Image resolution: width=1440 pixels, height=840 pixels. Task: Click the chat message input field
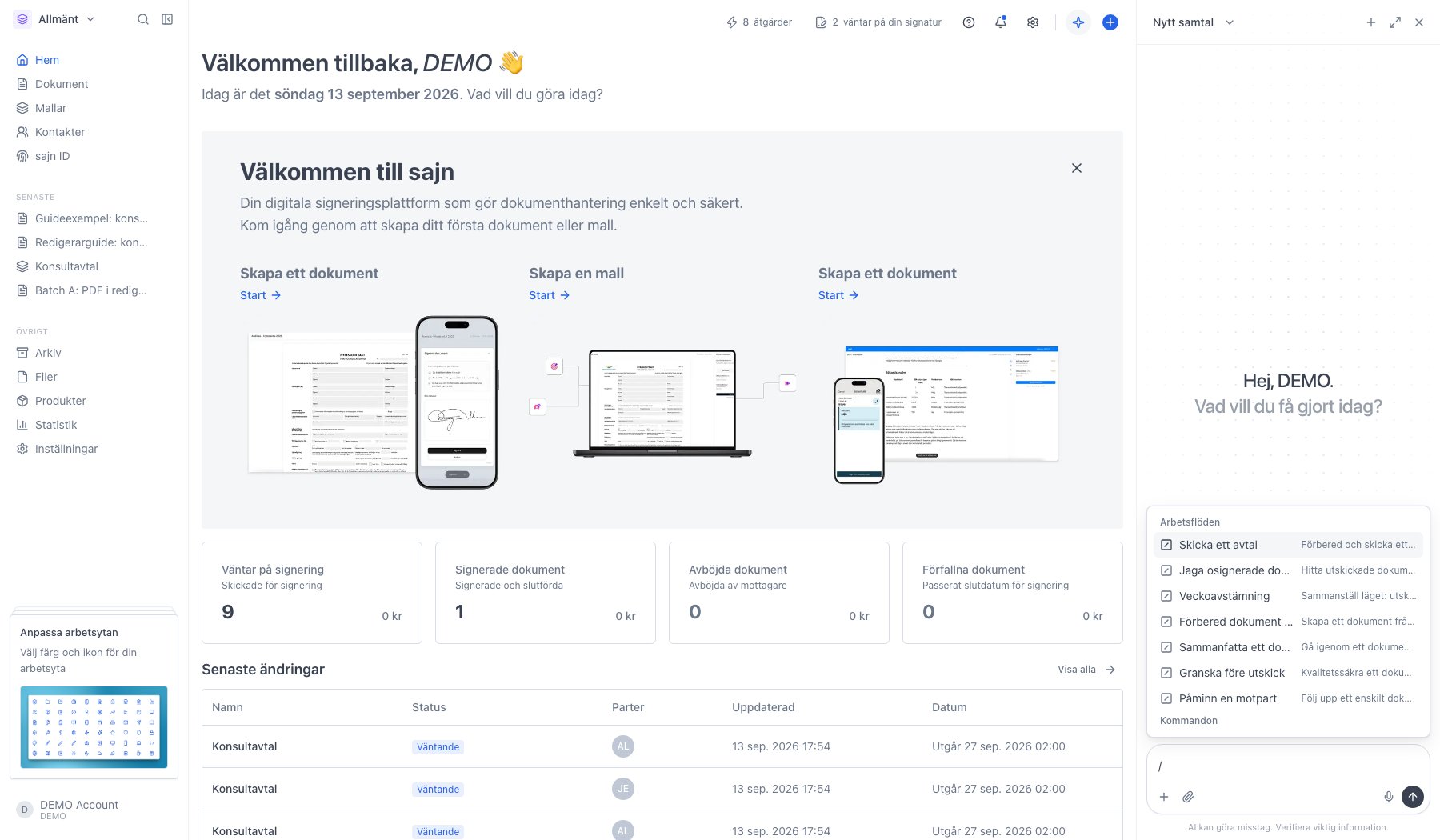click(x=1288, y=766)
